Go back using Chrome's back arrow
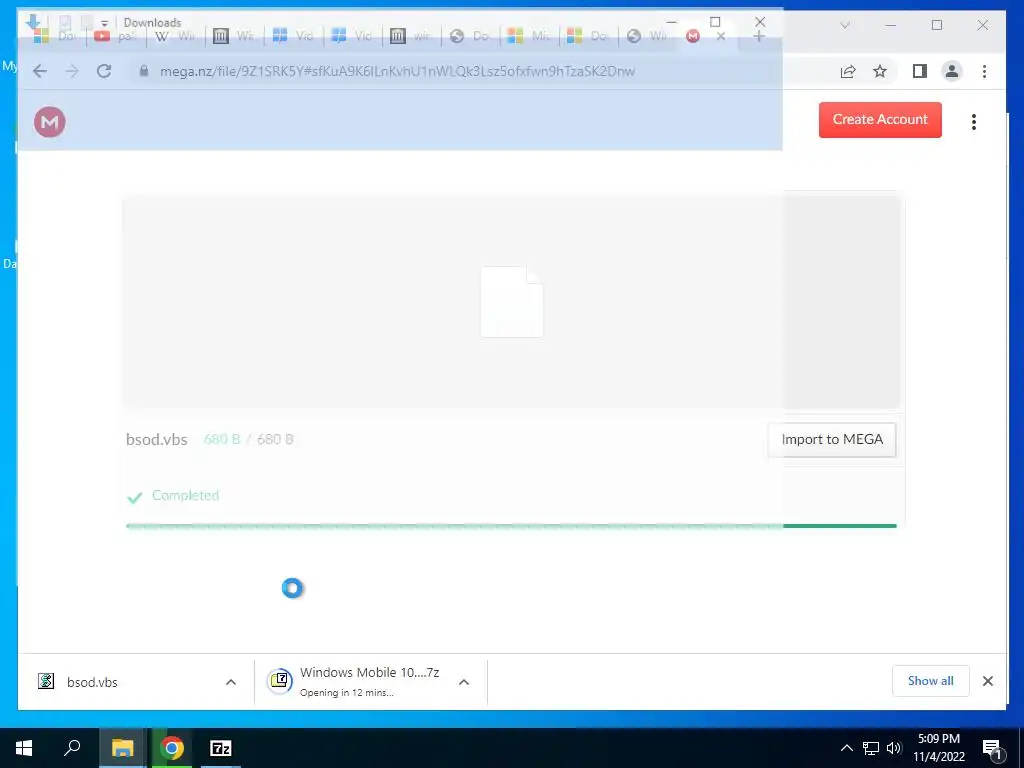Image resolution: width=1024 pixels, height=768 pixels. coord(40,71)
